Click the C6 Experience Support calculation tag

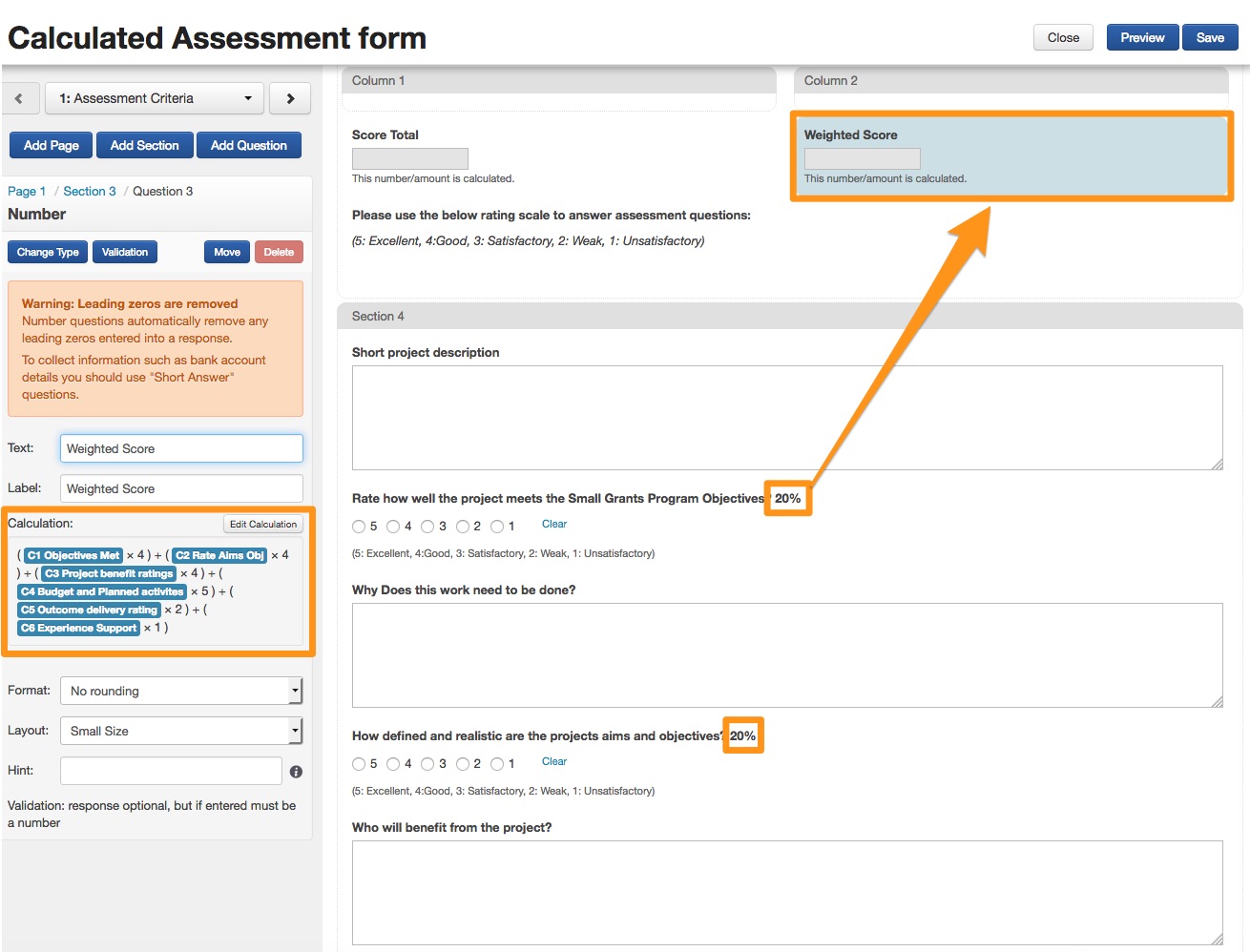(x=79, y=628)
